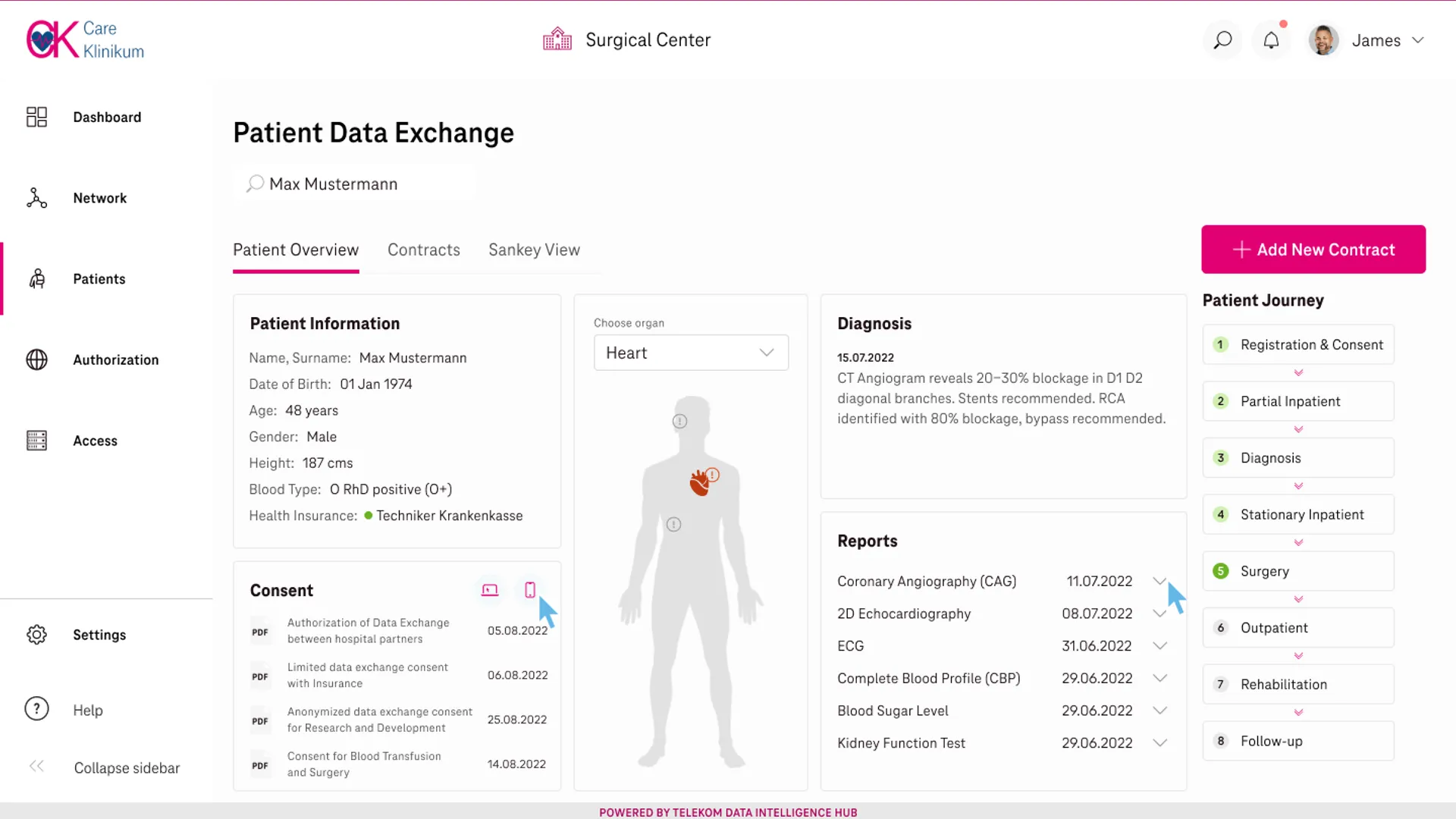
Task: Click the mobile phone icon in Consent panel
Action: click(x=530, y=590)
